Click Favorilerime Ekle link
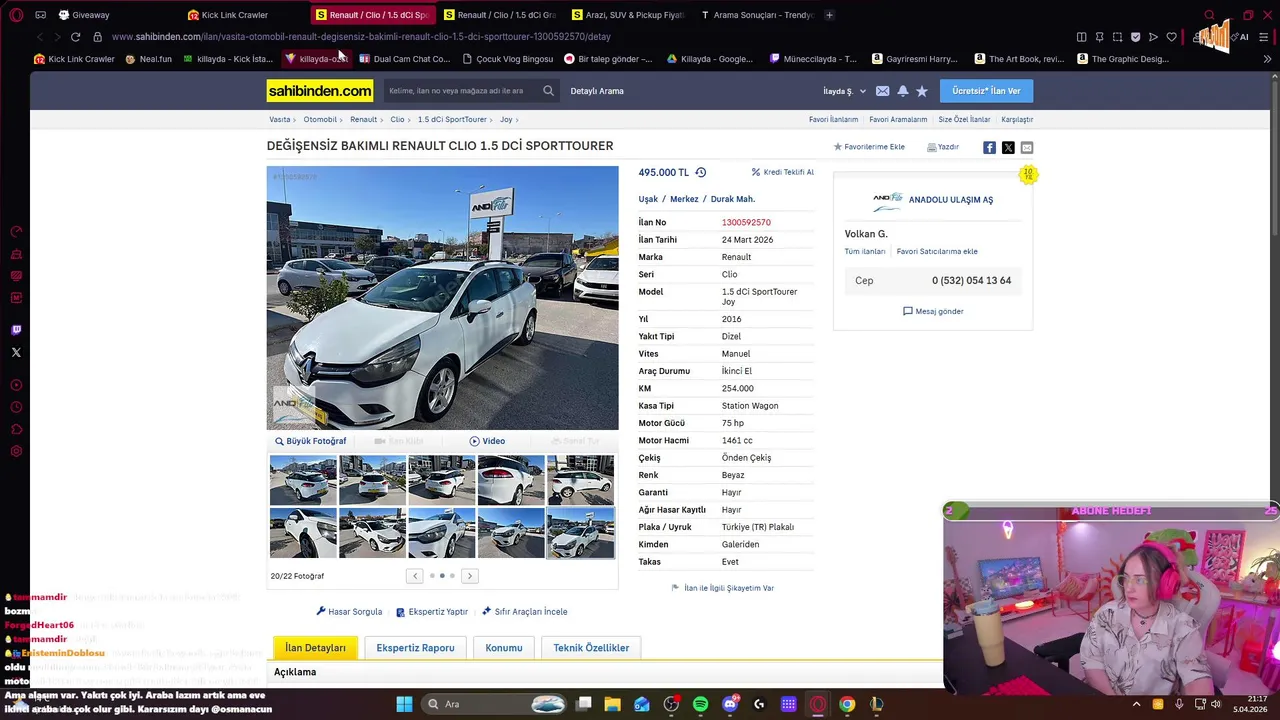 click(869, 147)
